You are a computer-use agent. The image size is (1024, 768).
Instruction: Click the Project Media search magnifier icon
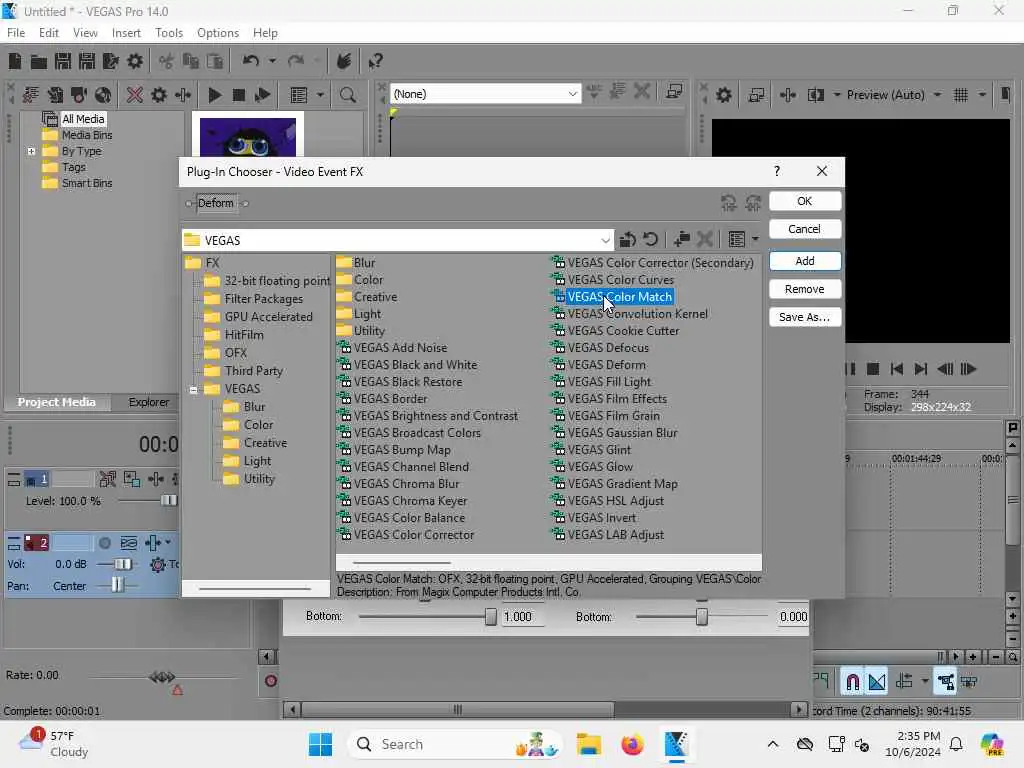[x=348, y=95]
